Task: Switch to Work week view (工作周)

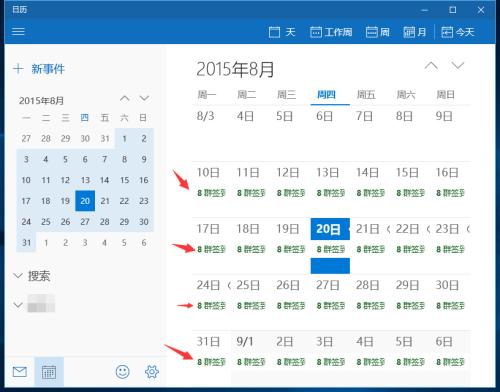Action: pyautogui.click(x=331, y=32)
